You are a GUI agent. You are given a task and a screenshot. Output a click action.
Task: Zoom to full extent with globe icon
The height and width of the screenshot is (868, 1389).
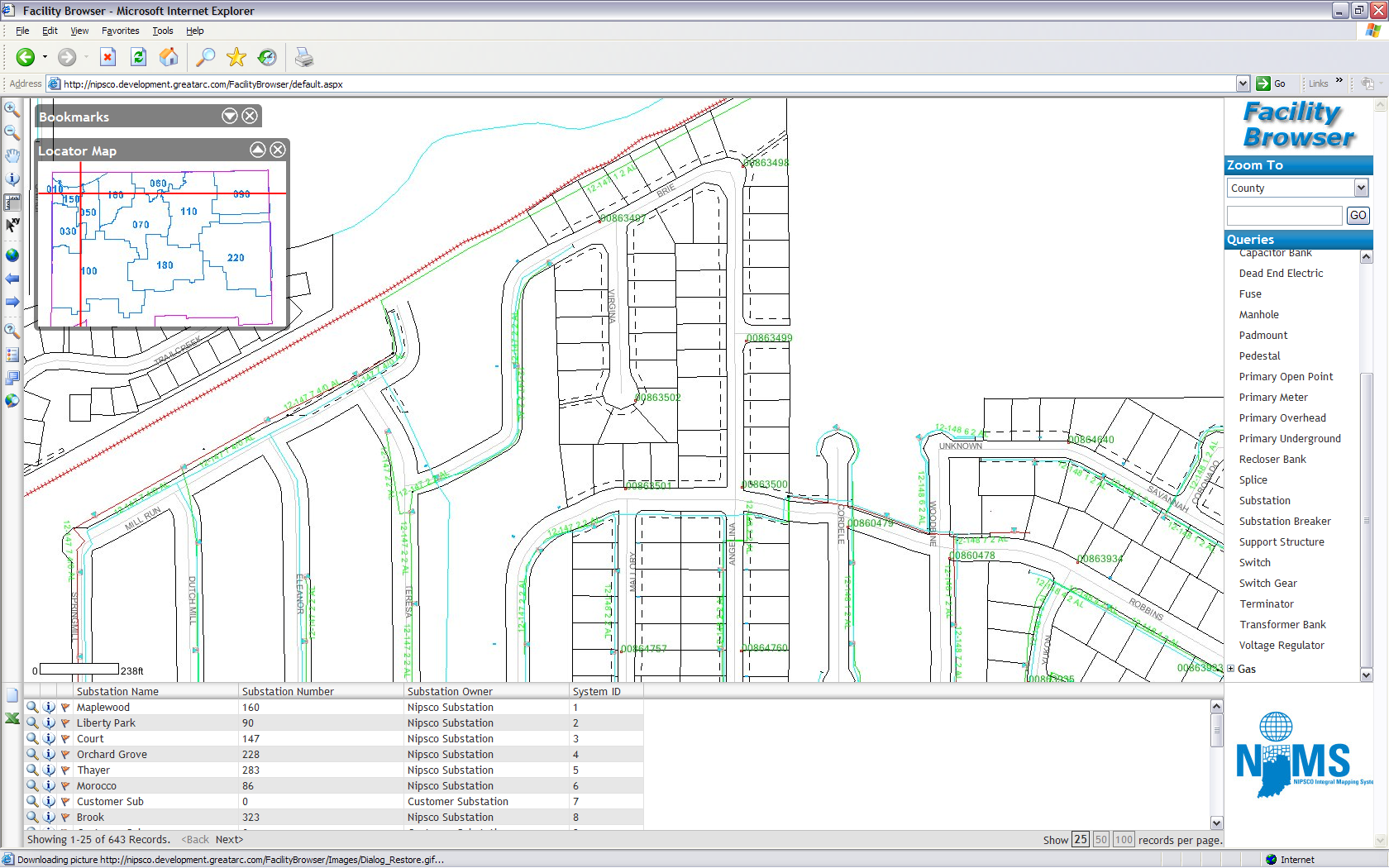(12, 255)
